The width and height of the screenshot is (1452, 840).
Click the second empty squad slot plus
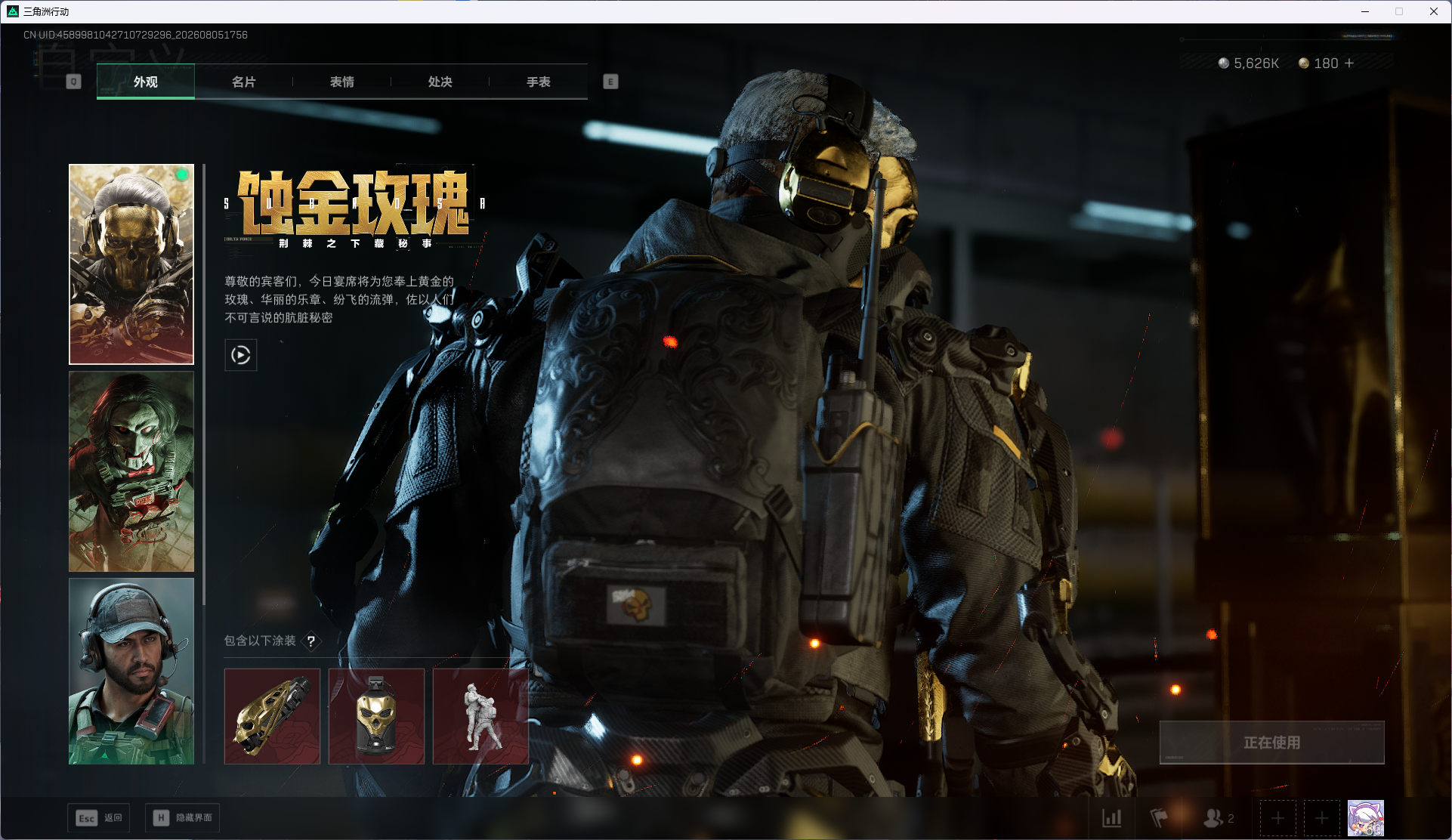click(x=1322, y=818)
